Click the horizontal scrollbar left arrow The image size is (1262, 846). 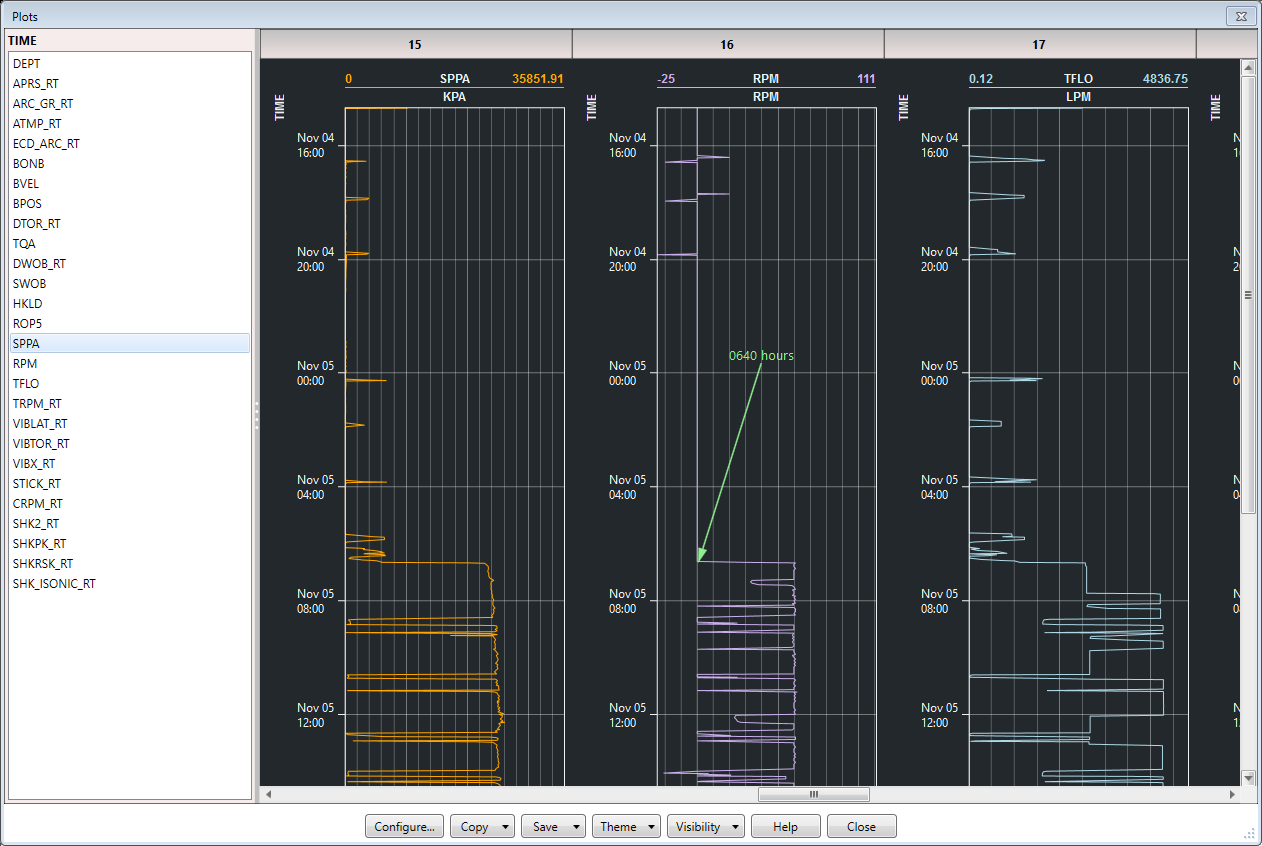point(266,793)
